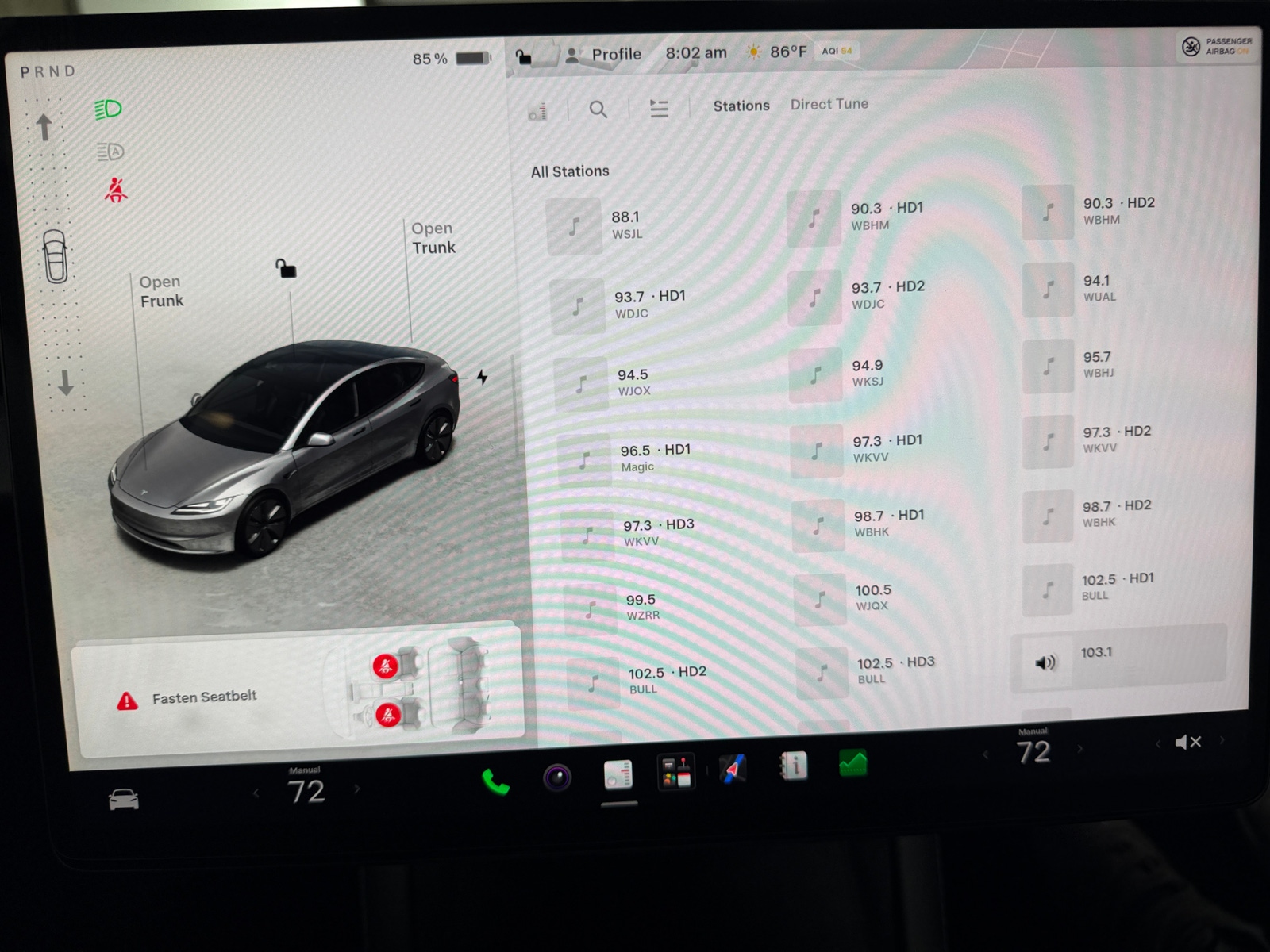Screen dimensions: 1270x952
Task: Switch to the Stations tab
Action: (x=741, y=106)
